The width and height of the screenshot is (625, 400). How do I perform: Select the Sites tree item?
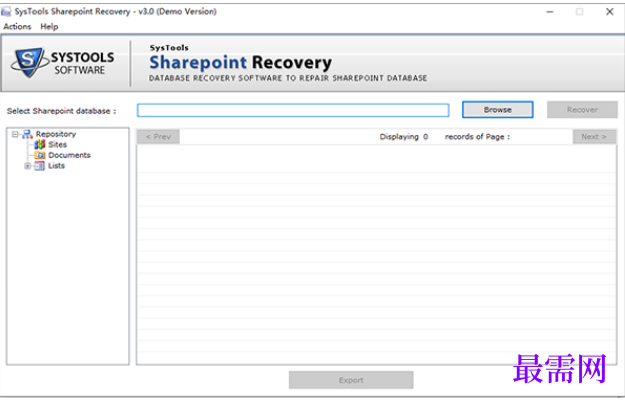57,145
